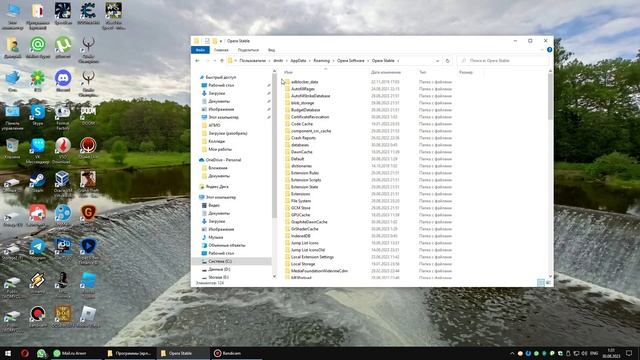Click the Opera Software breadcrumb segment

click(x=351, y=61)
